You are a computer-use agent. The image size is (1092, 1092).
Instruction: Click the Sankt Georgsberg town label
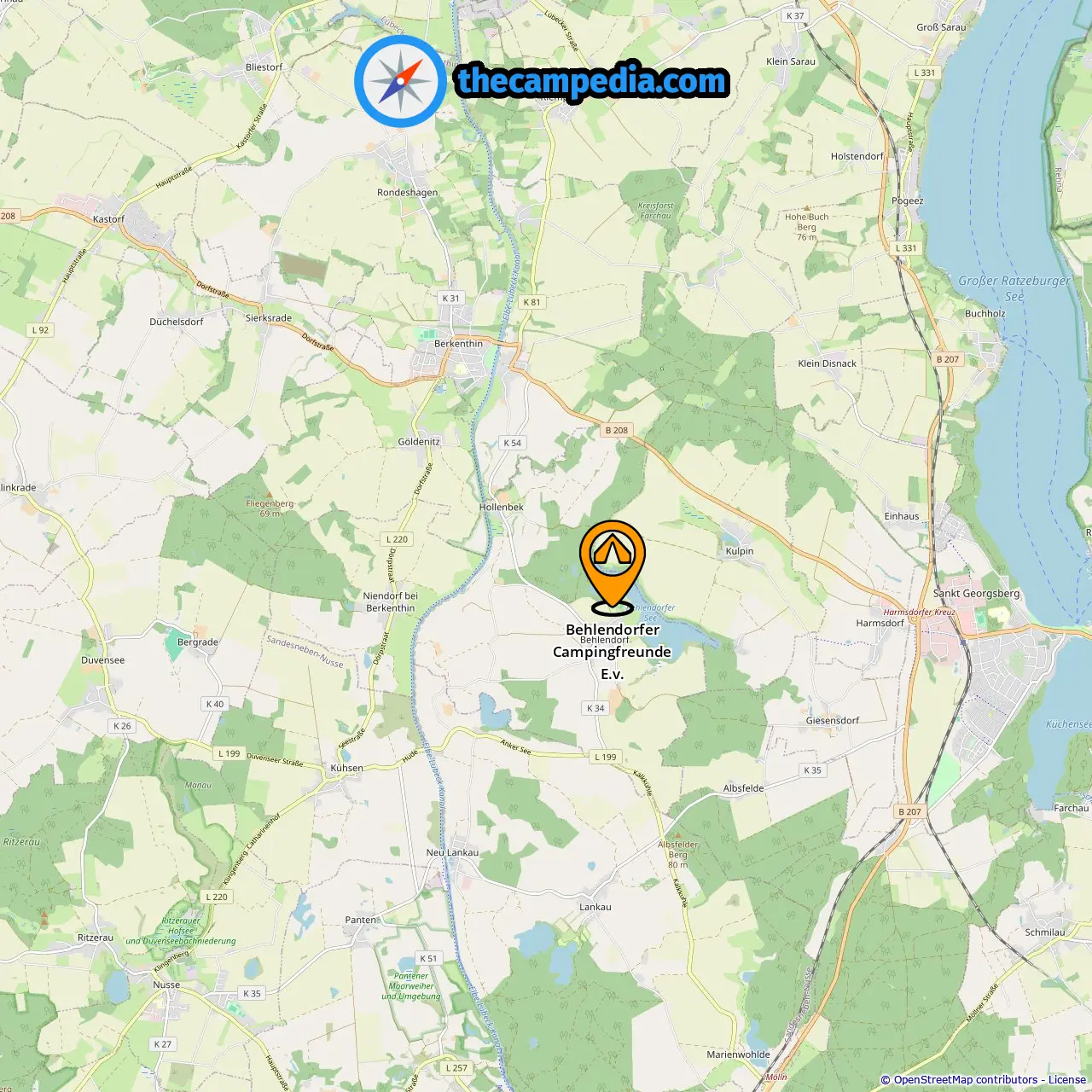point(976,593)
